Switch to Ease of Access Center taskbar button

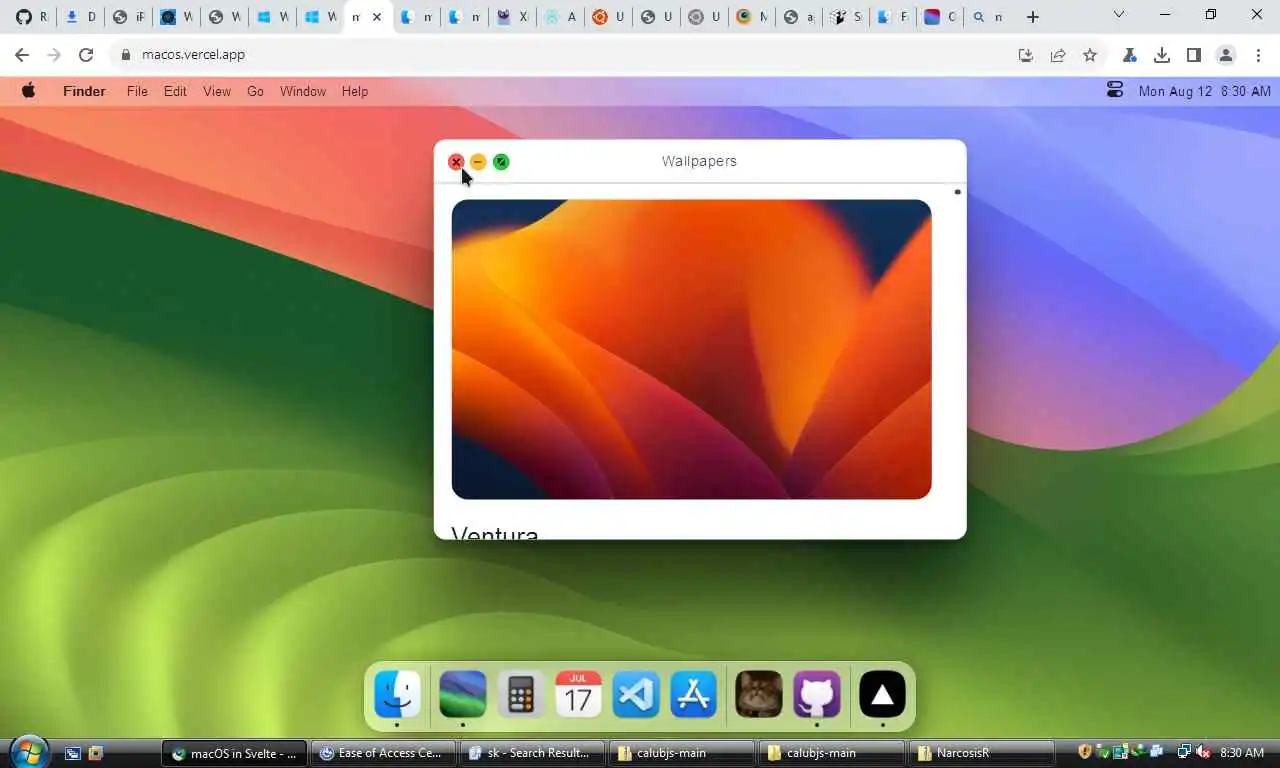tap(384, 753)
